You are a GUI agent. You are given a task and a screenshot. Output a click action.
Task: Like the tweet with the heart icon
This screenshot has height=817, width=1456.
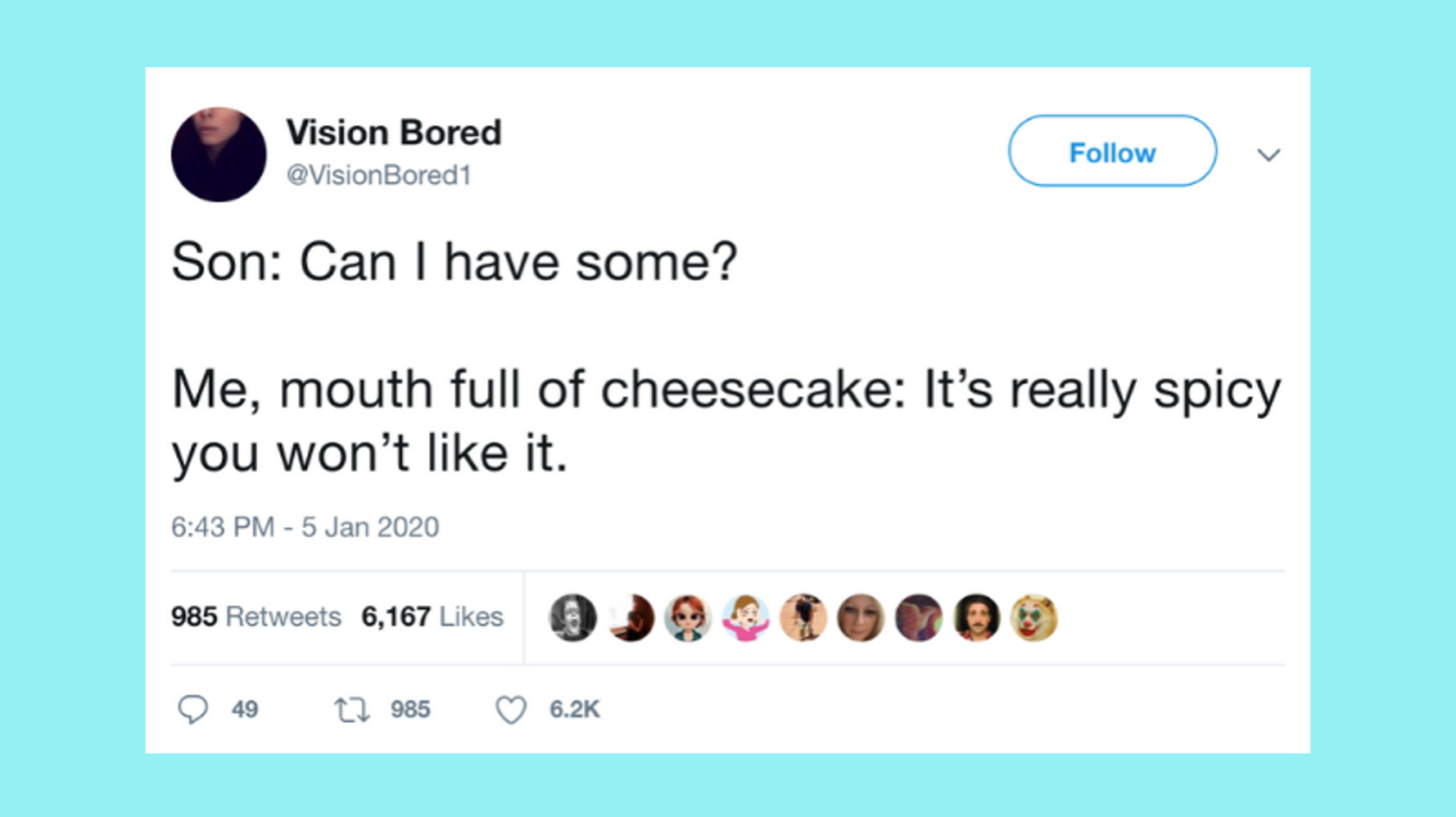[511, 710]
